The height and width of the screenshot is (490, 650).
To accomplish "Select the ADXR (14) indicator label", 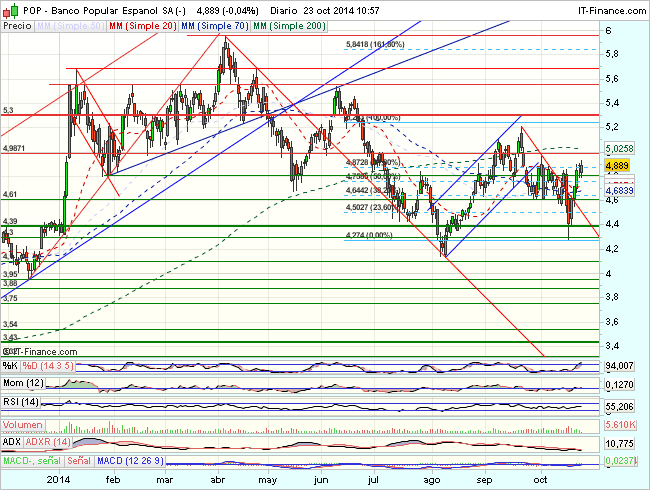I will tap(48, 442).
